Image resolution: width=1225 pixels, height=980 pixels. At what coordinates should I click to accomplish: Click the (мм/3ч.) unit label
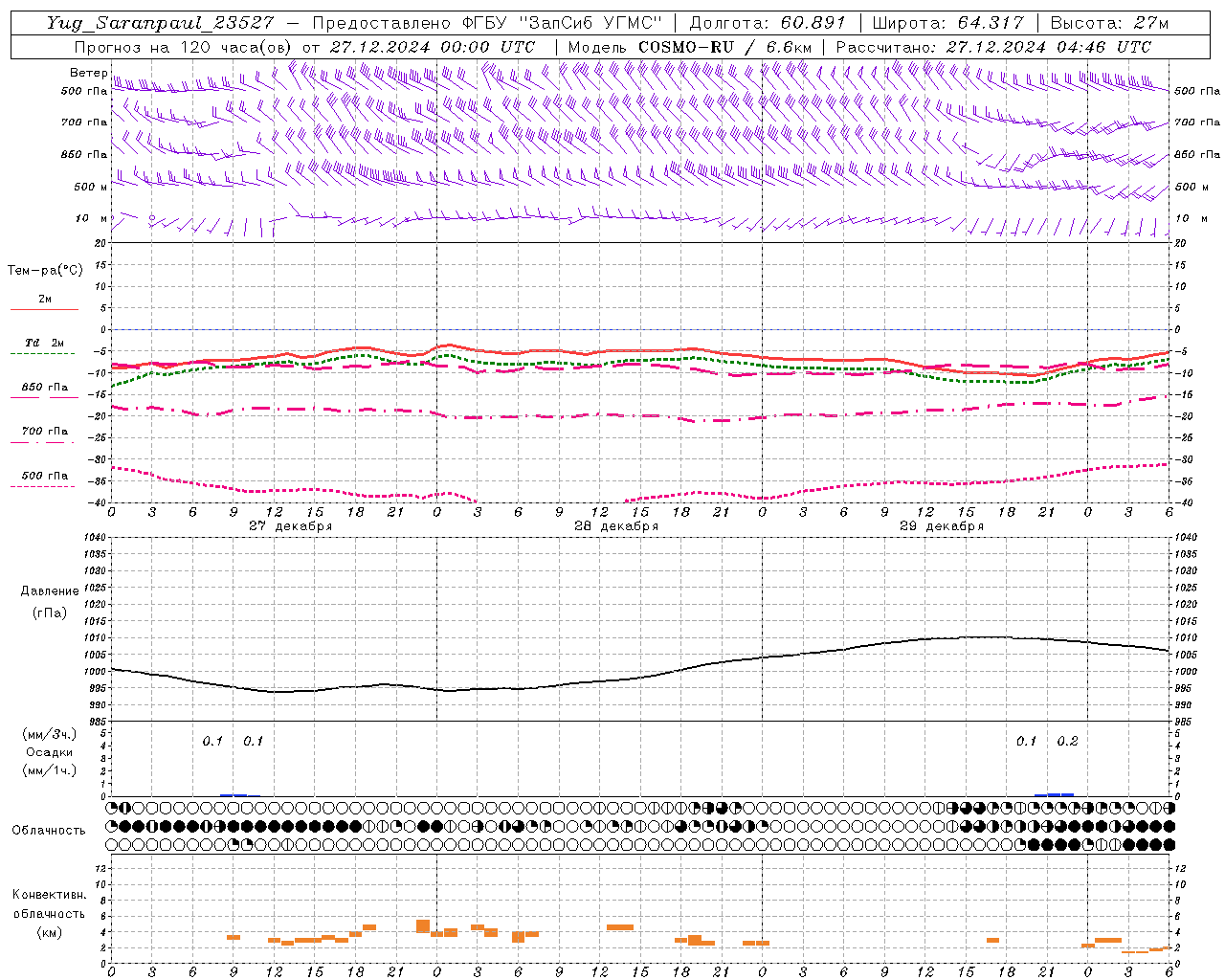(x=50, y=734)
